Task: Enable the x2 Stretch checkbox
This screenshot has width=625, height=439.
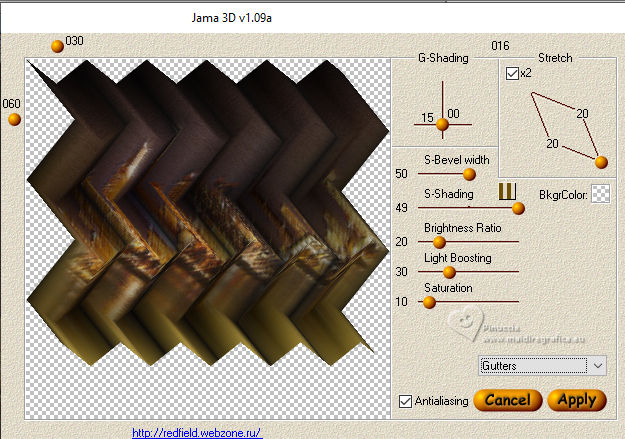Action: pyautogui.click(x=512, y=73)
